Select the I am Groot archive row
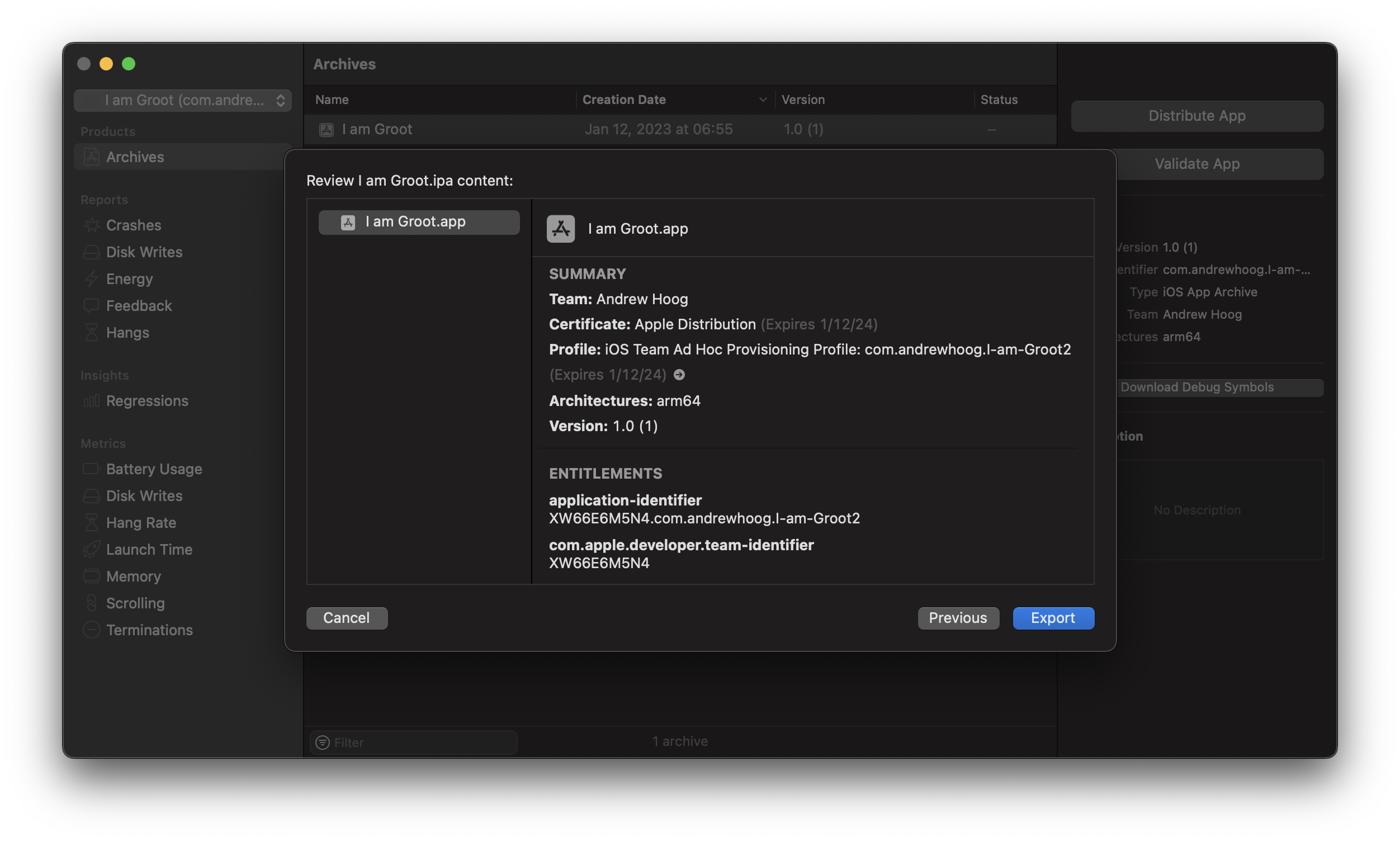 click(x=680, y=130)
